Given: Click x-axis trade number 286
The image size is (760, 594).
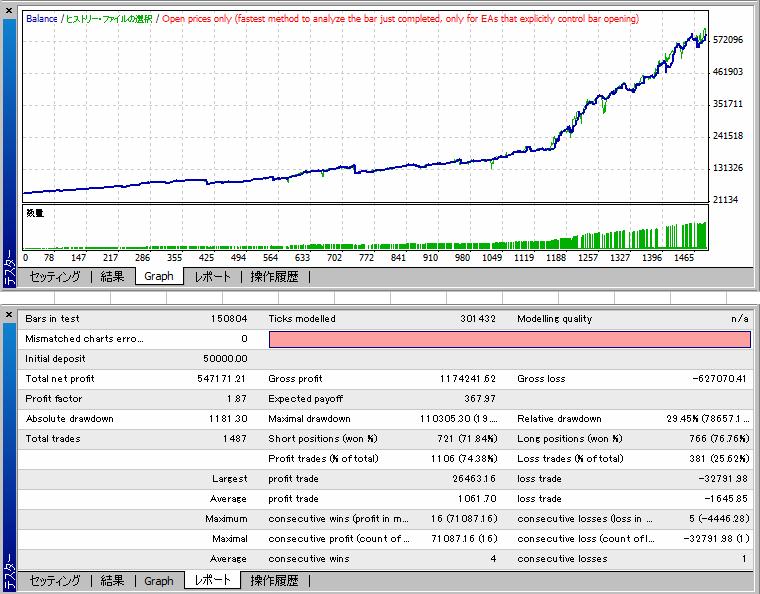Looking at the screenshot, I should pos(142,258).
